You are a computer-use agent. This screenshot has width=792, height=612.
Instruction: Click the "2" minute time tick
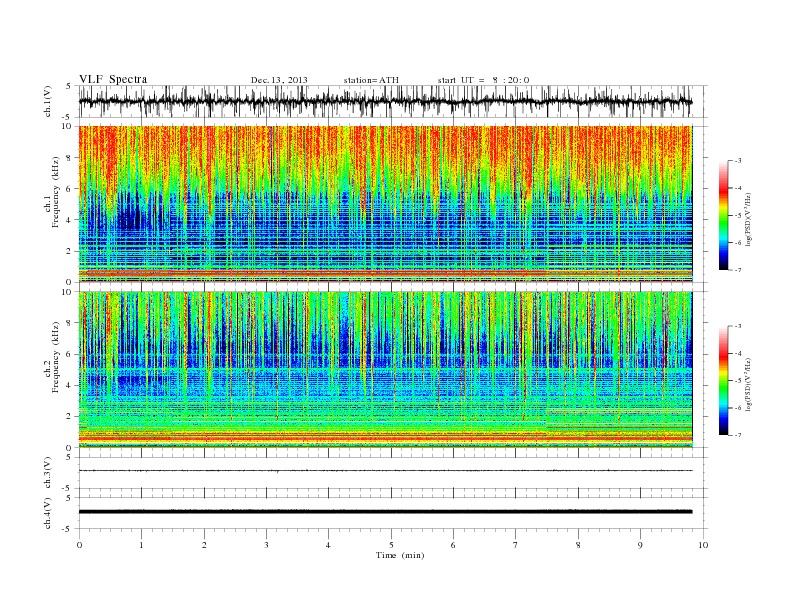tap(204, 545)
